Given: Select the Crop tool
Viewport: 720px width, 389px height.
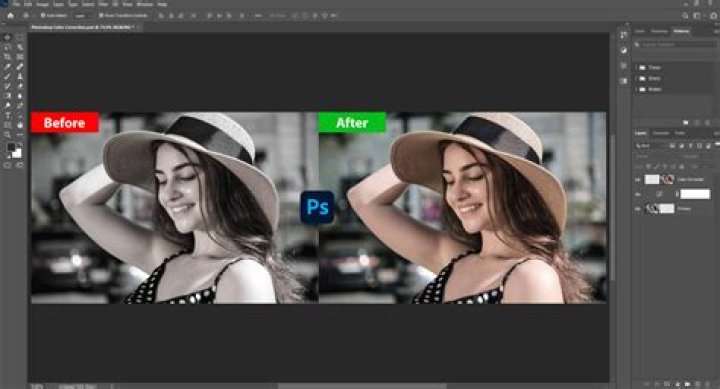Looking at the screenshot, I should pos(8,57).
